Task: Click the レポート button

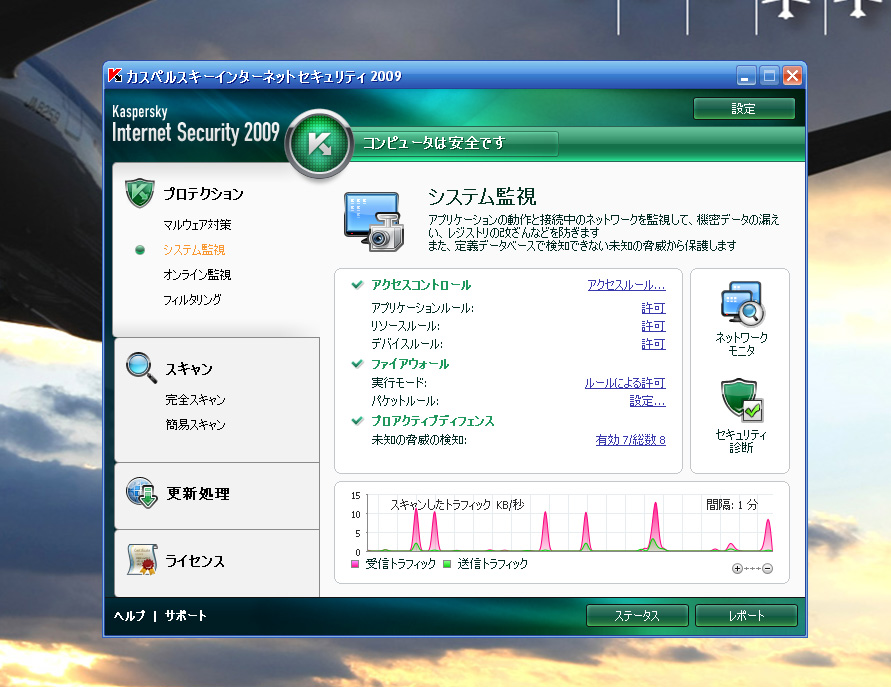Action: point(746,615)
